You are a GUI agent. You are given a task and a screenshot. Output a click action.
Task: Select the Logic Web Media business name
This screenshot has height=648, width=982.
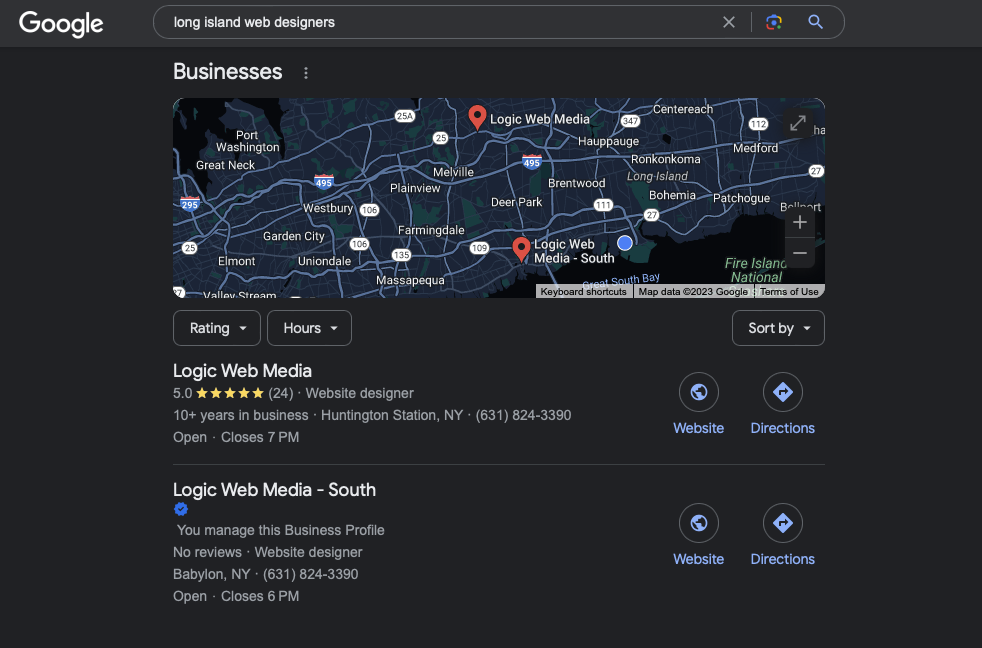click(242, 371)
